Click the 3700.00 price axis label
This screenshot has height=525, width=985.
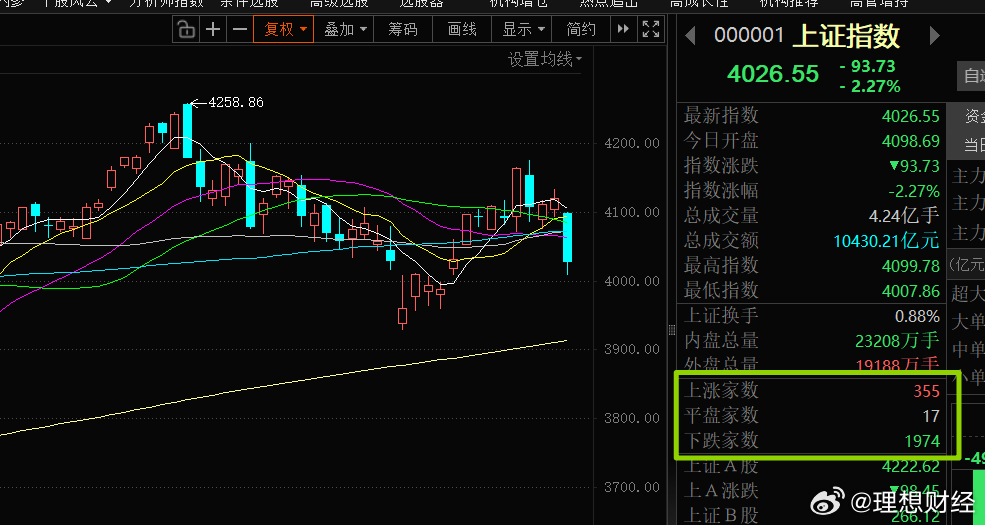coord(631,487)
